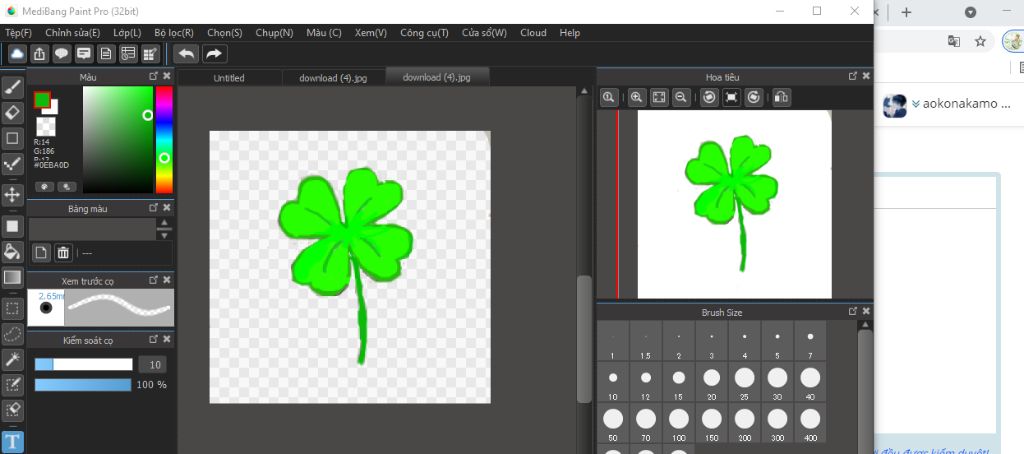Click the brush size slider bar
Screen dimensions: 1024x454
pyautogui.click(x=84, y=365)
